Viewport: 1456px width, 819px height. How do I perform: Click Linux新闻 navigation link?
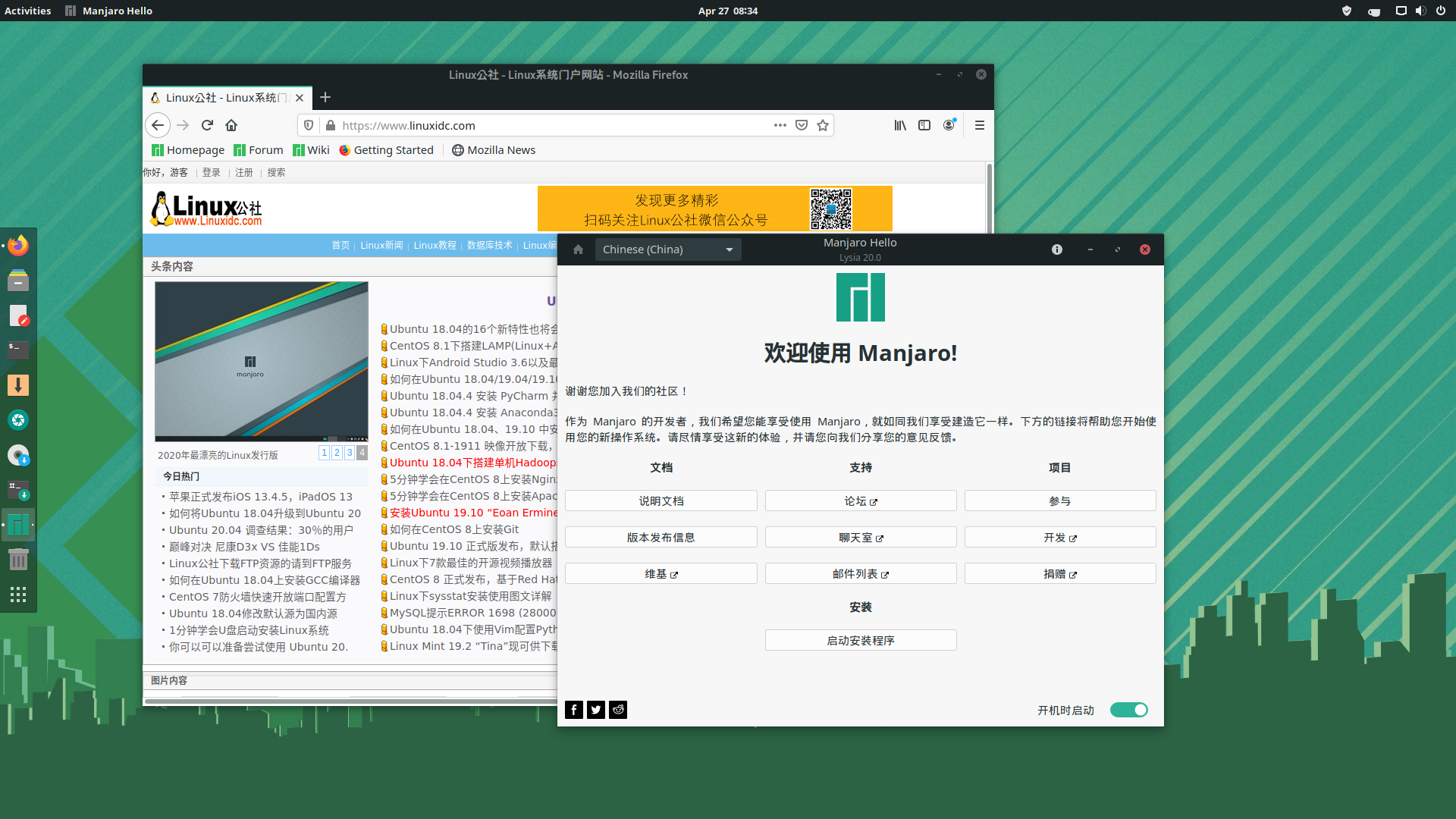click(x=381, y=245)
